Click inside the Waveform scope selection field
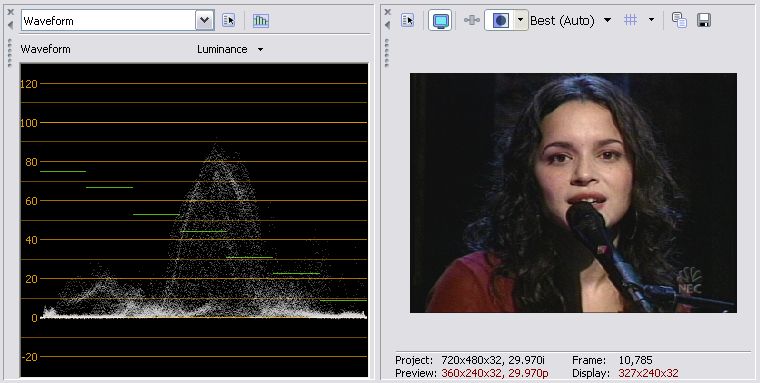Screen dimensions: 760x383 tap(109, 20)
